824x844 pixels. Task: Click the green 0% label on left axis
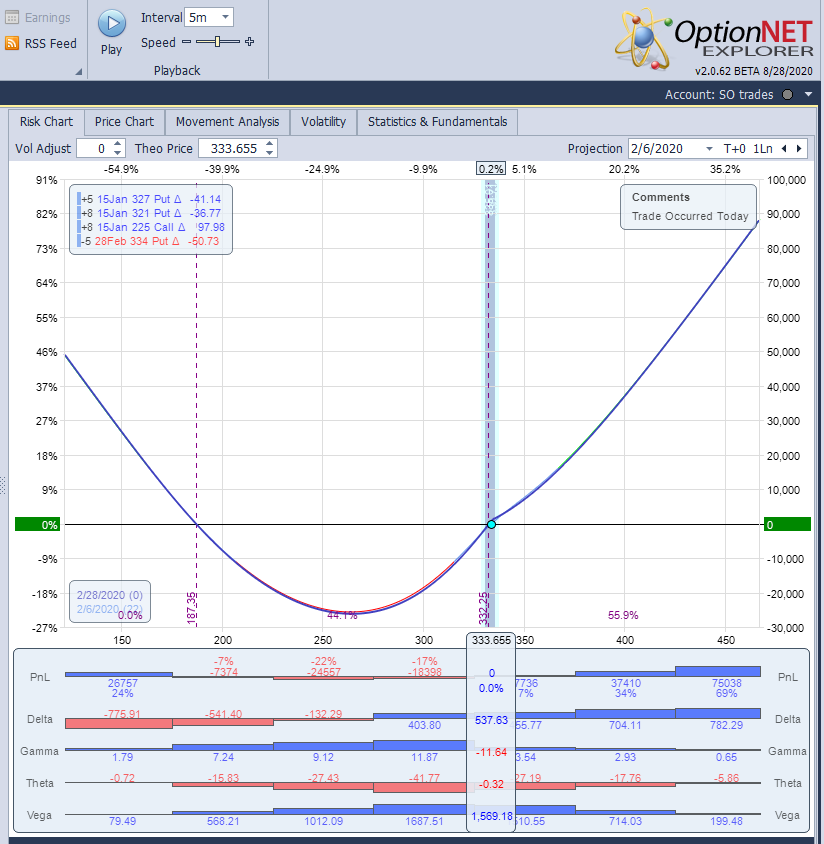[x=37, y=524]
